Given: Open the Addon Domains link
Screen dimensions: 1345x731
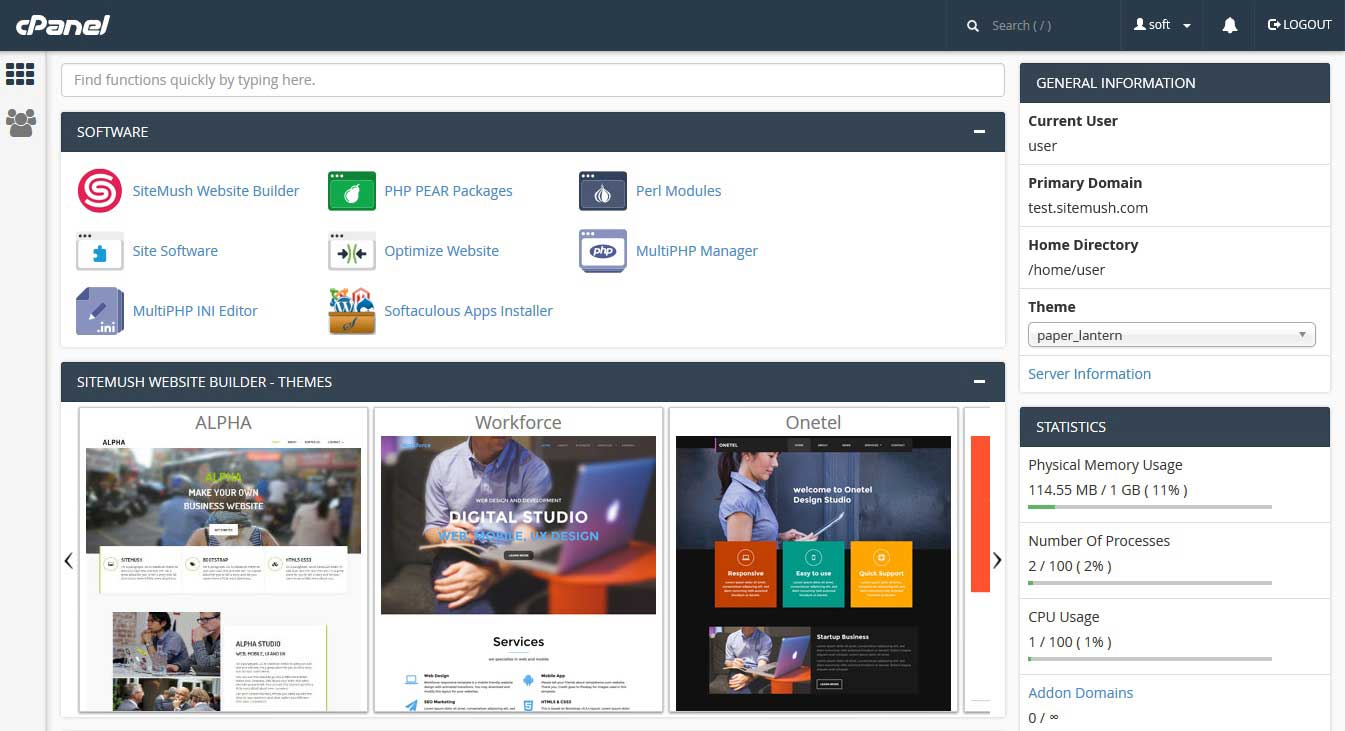Looking at the screenshot, I should coord(1080,693).
